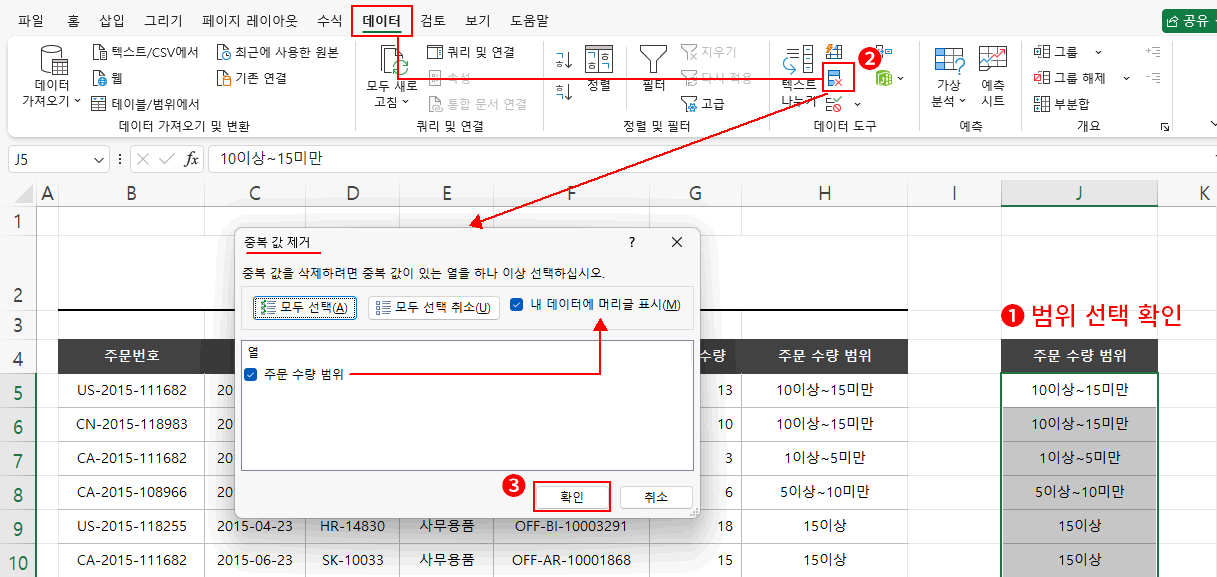Screen dimensions: 1217x577
Task: Switch to the 홈 tab
Action: (74, 20)
